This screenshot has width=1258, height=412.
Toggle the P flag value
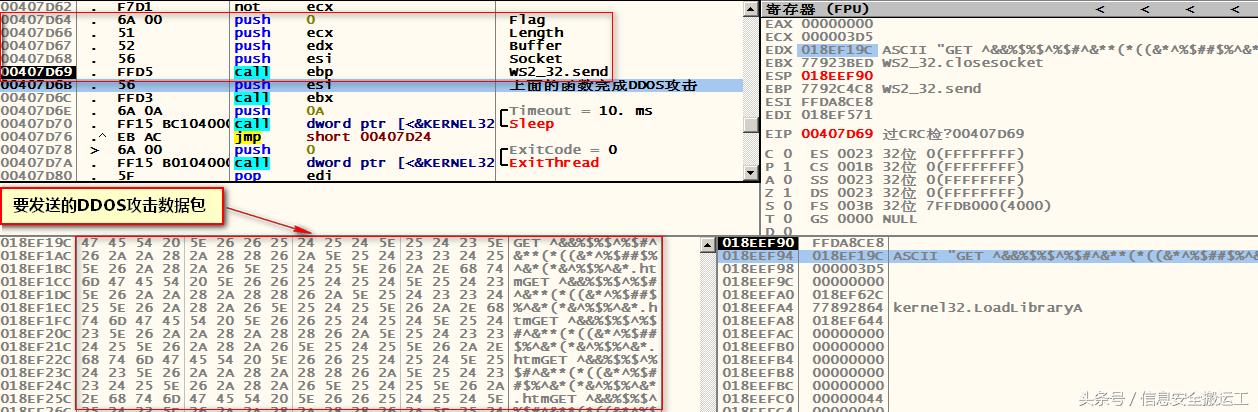point(785,166)
